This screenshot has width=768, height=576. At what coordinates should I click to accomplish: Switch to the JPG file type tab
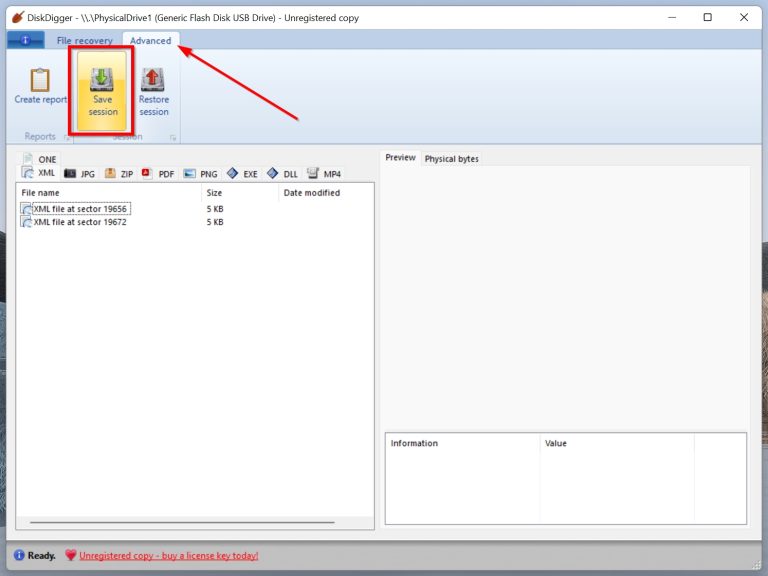(80, 174)
